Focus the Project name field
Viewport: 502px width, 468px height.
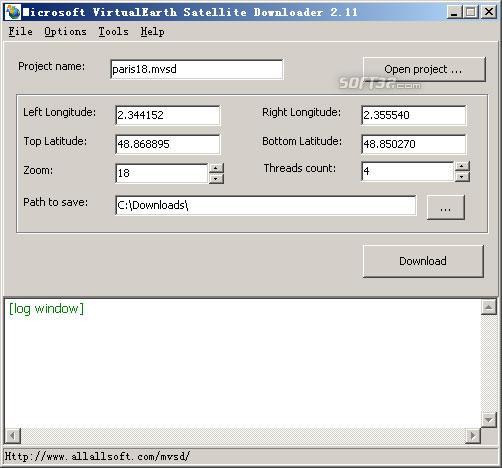point(197,69)
